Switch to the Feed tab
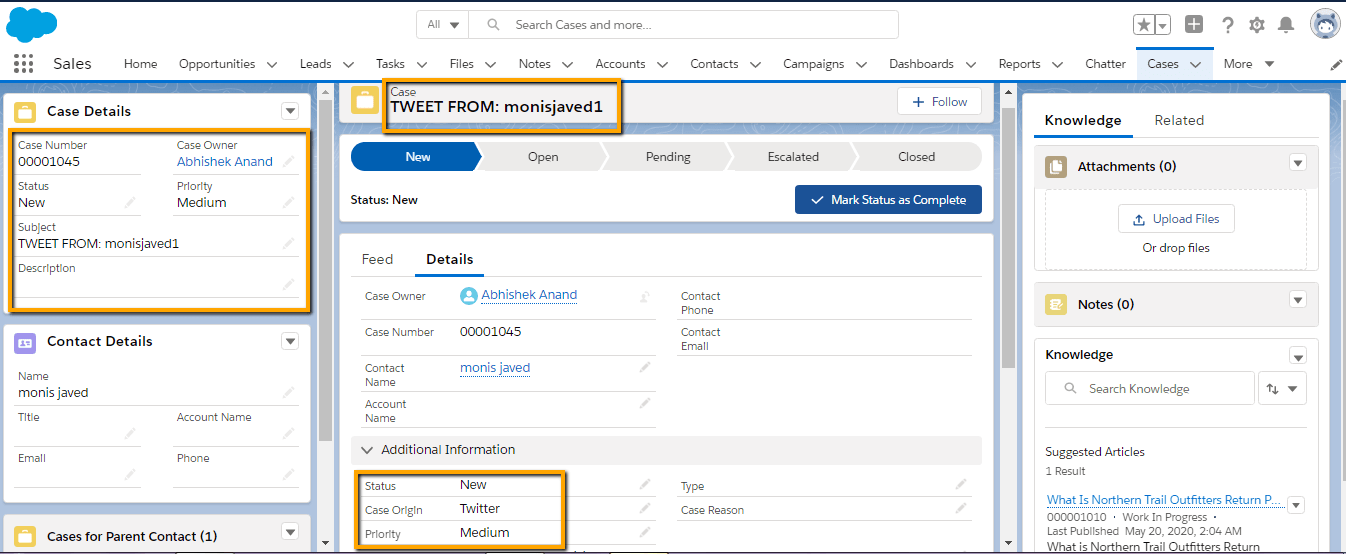 click(377, 259)
